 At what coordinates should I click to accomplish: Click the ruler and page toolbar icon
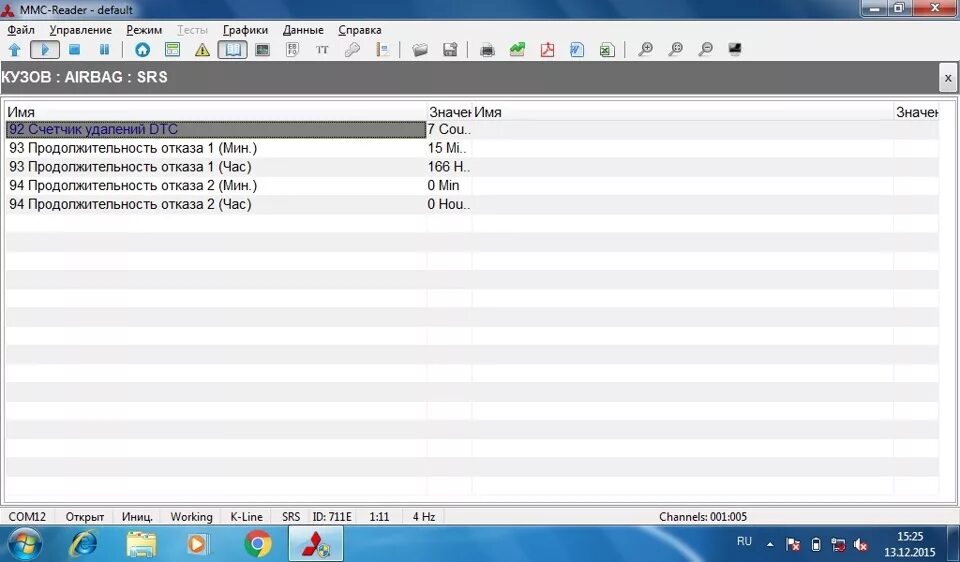[x=383, y=50]
